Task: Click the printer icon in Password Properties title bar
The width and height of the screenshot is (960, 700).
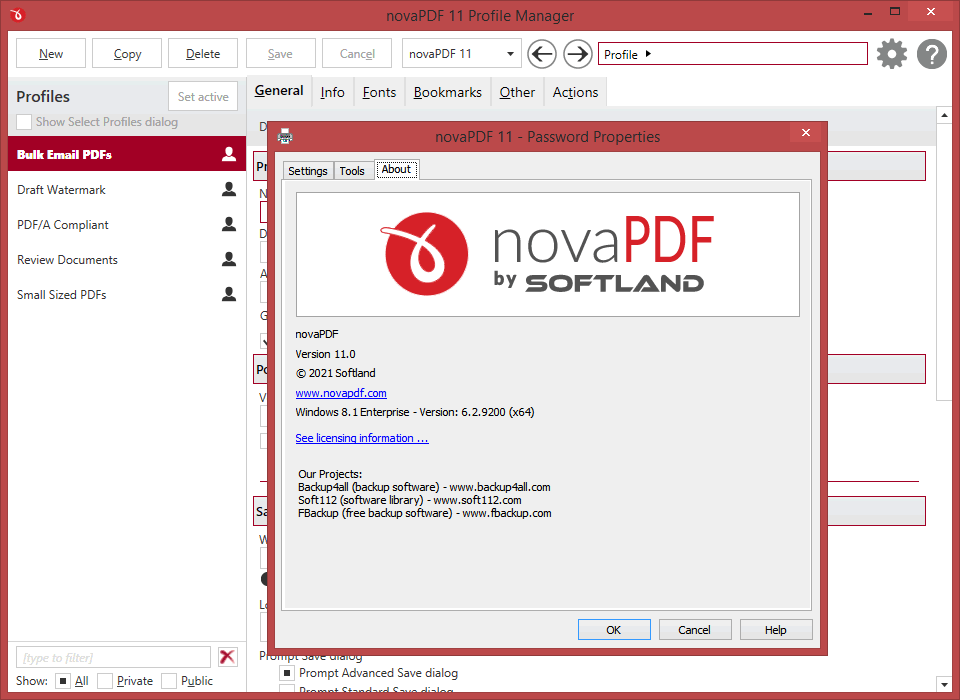Action: pos(285,136)
